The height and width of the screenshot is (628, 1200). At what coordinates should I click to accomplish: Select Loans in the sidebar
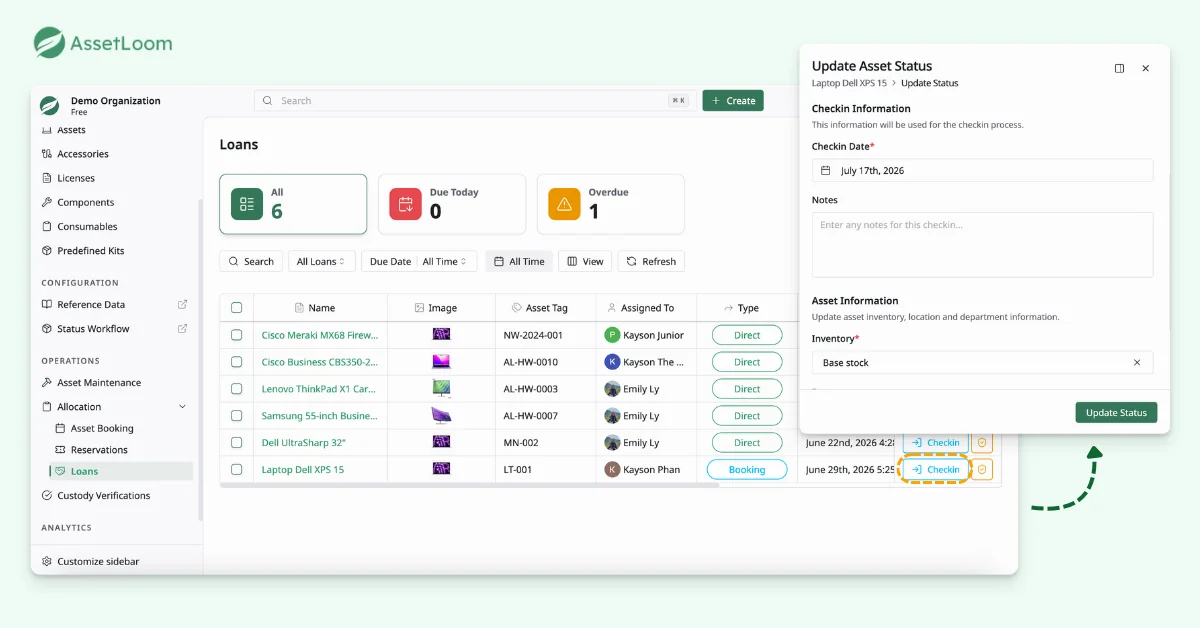point(121,471)
